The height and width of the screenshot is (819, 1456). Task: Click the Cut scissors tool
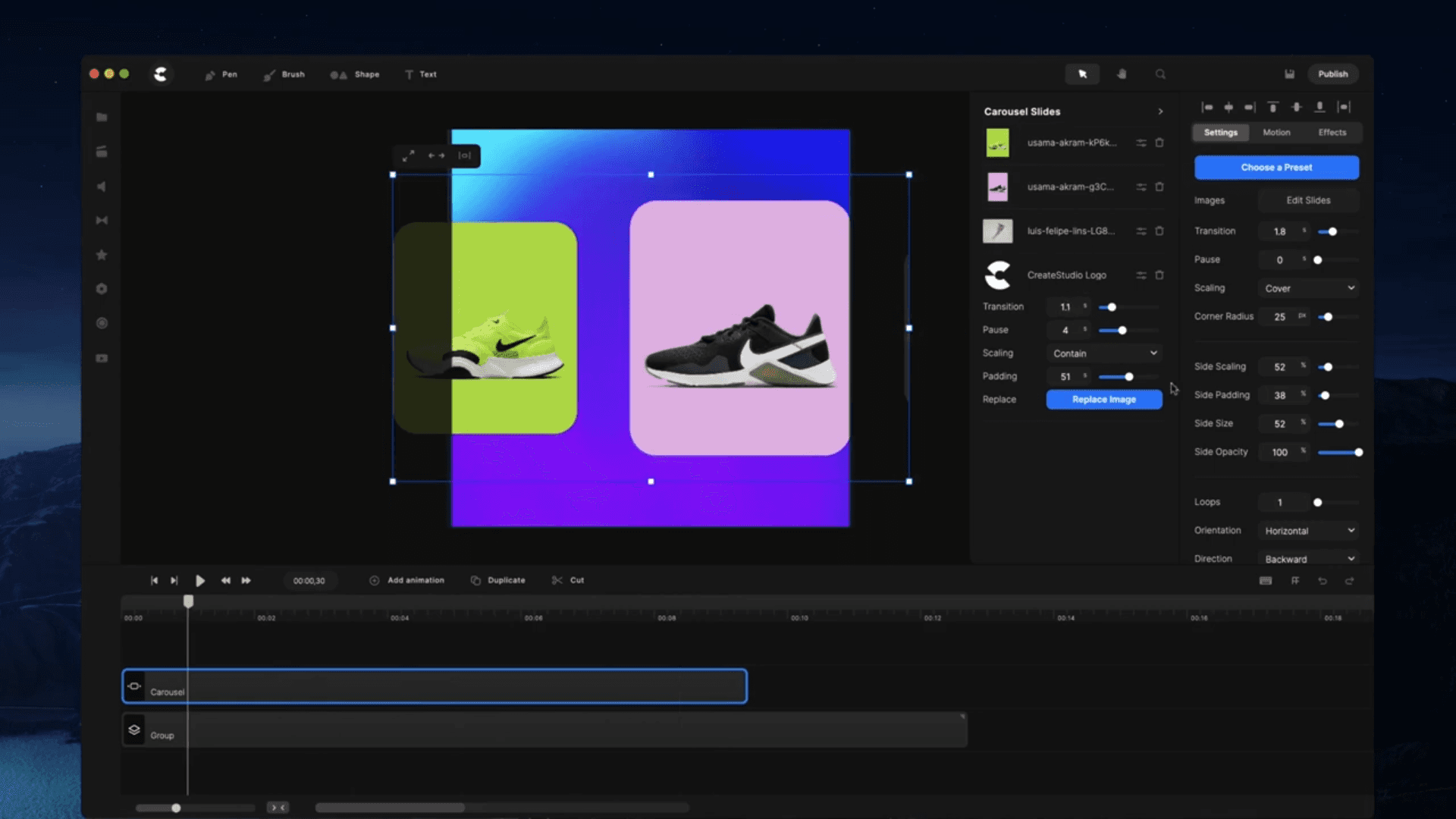point(568,580)
